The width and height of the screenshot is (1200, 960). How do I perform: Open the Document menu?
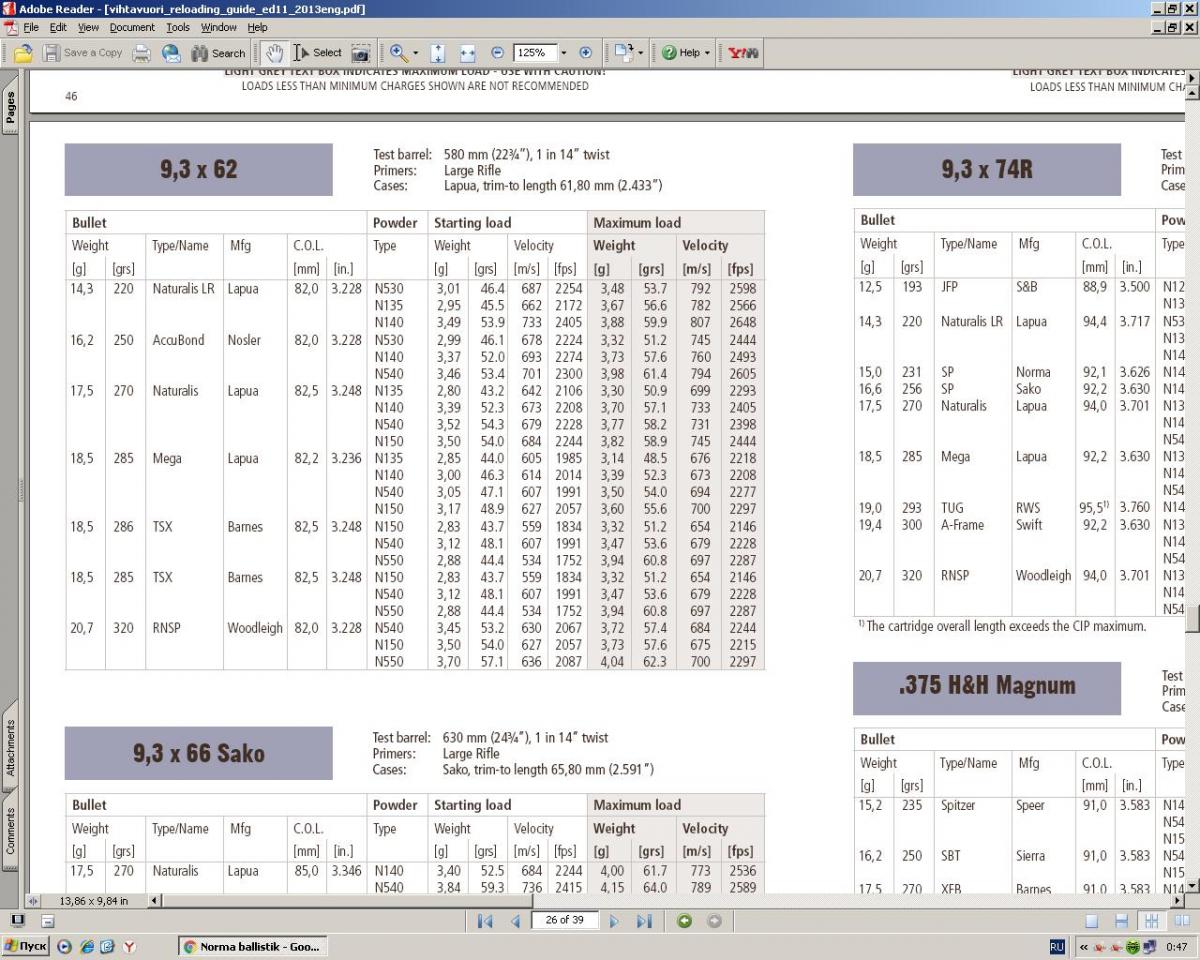click(x=132, y=27)
